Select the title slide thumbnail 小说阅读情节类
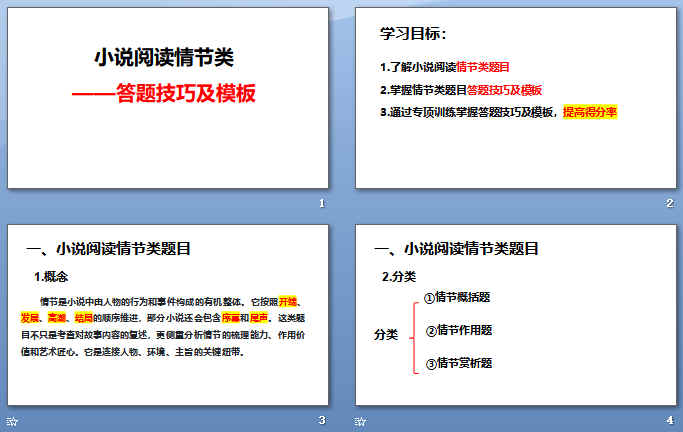683x432 pixels. coord(167,100)
